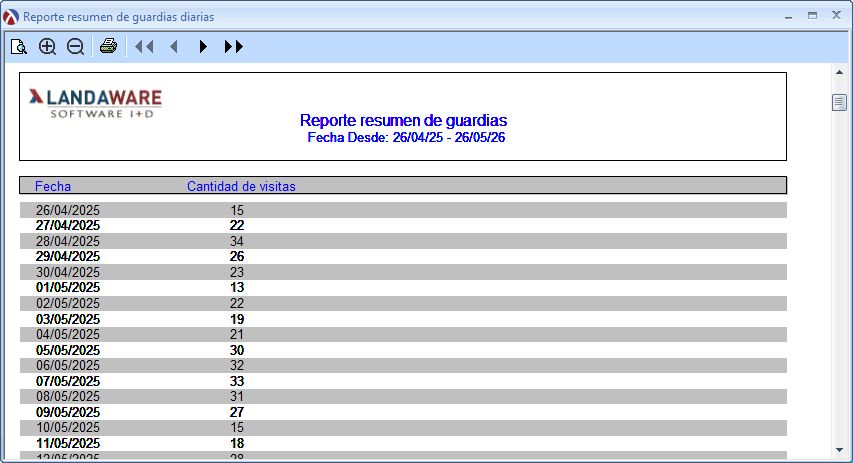
Task: Click the vertical scrollbar thumb
Action: pyautogui.click(x=839, y=102)
